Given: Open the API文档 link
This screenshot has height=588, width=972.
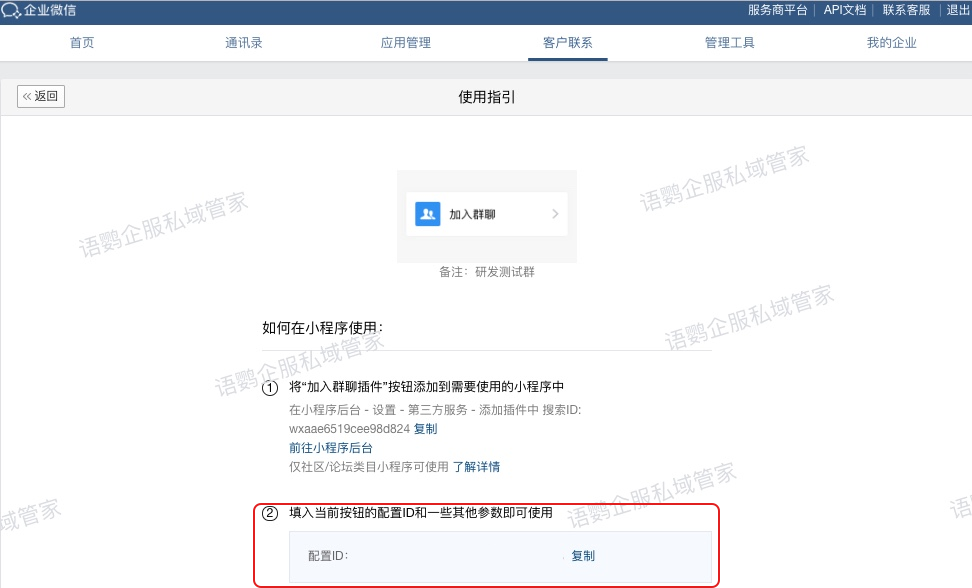Looking at the screenshot, I should [x=845, y=10].
